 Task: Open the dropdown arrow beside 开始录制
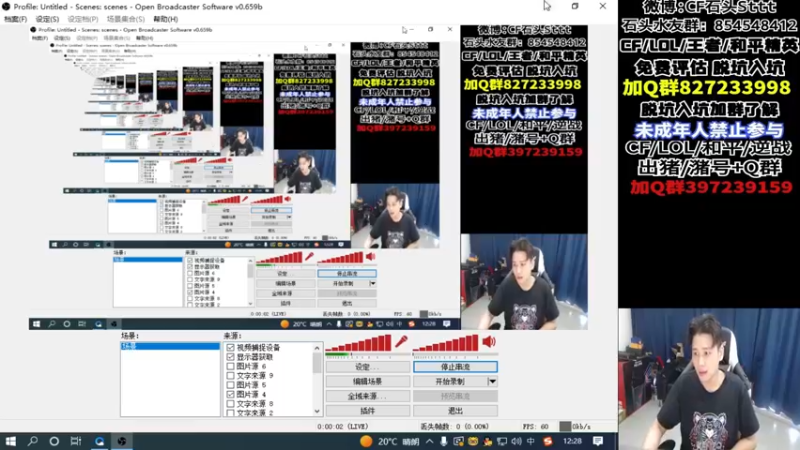coord(492,381)
